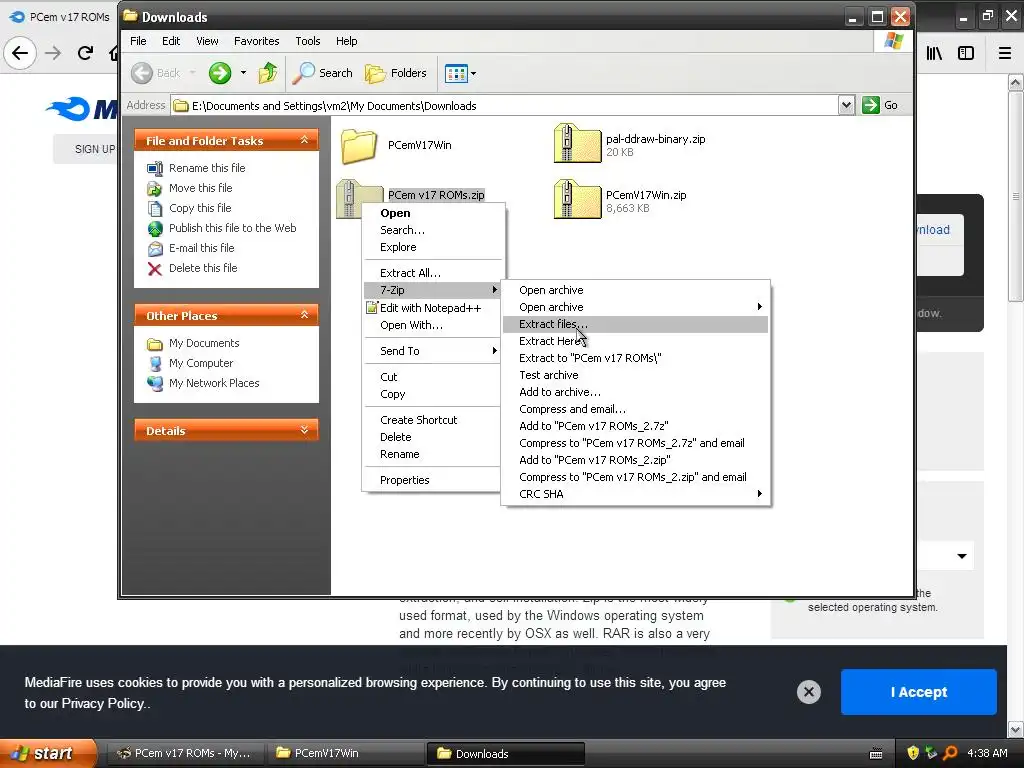Click I Accept cookie button

click(918, 692)
